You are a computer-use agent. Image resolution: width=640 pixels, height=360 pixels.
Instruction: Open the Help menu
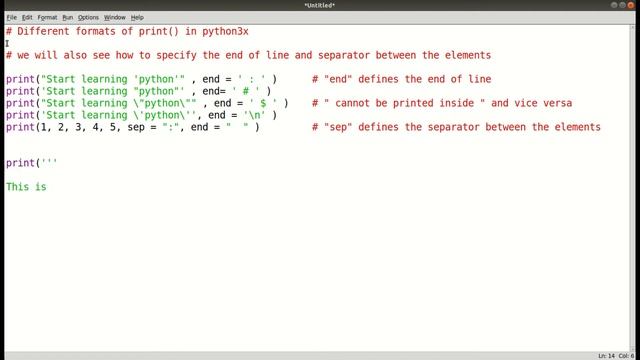(137, 18)
